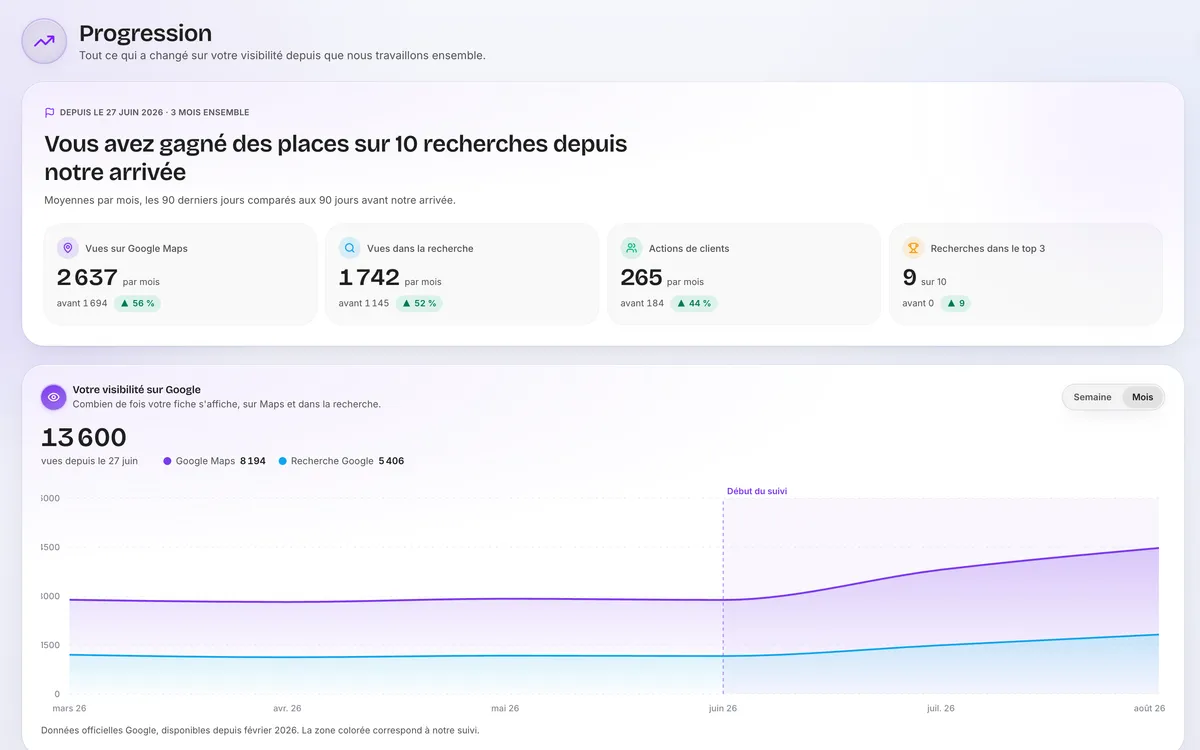Click the '265' customer actions value
1200x750 pixels.
[x=641, y=277]
